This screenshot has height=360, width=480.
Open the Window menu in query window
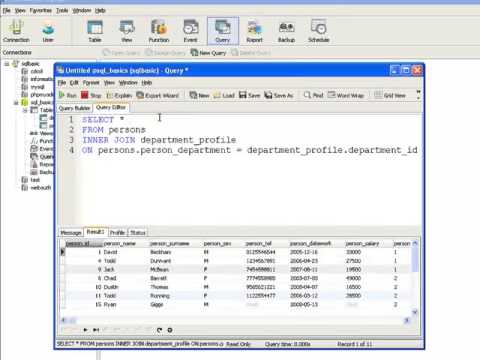point(128,82)
